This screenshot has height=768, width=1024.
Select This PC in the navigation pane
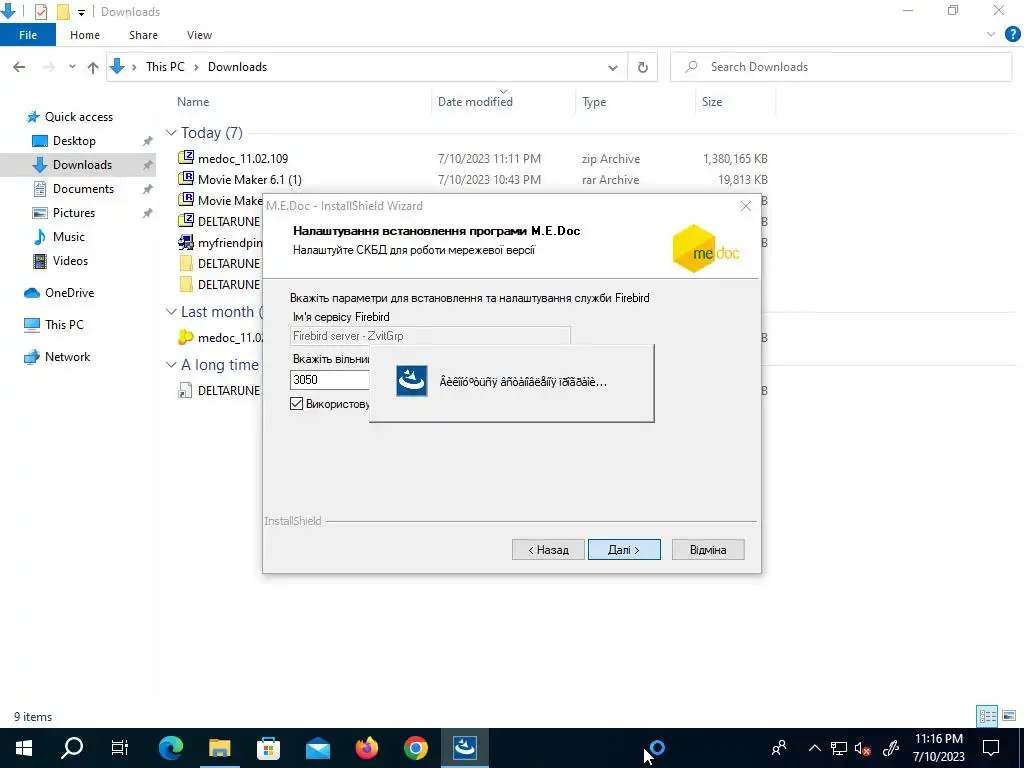(64, 325)
